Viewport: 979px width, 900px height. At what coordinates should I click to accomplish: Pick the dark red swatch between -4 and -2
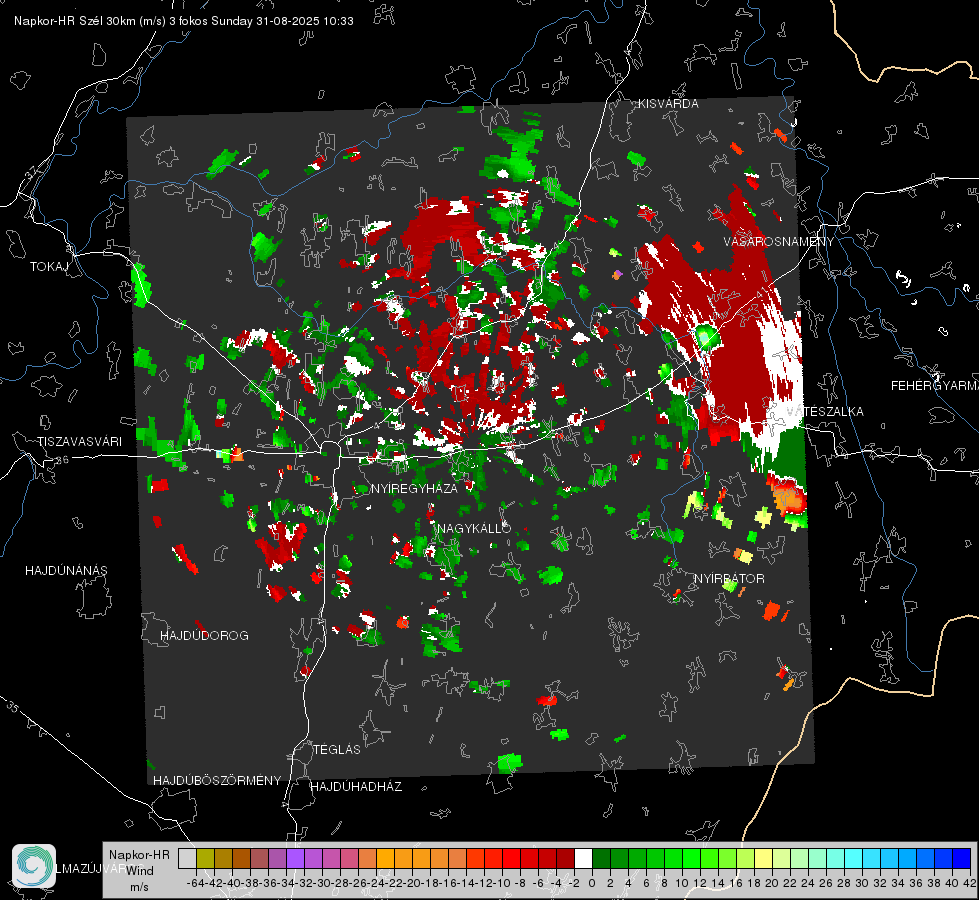point(566,858)
